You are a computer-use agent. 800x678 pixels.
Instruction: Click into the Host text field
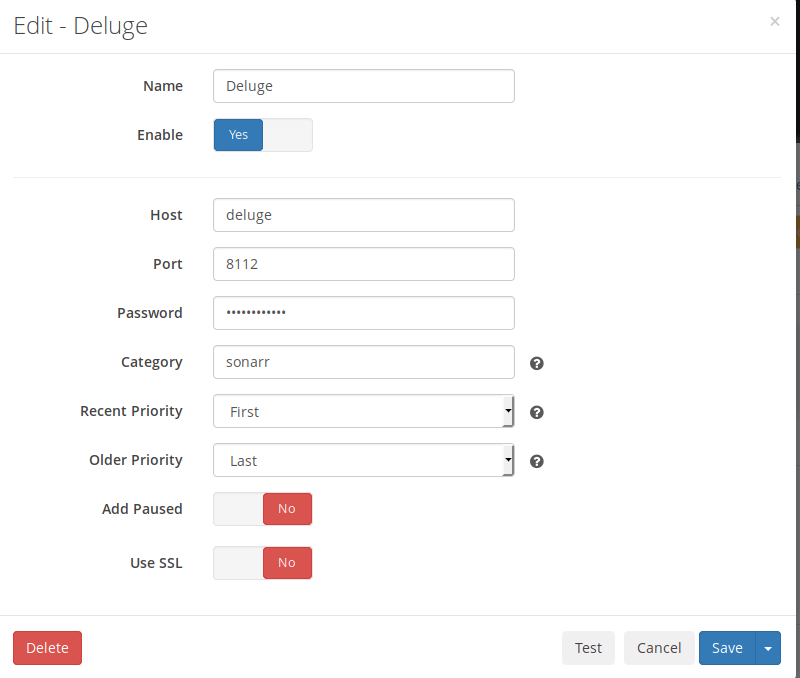coord(363,215)
